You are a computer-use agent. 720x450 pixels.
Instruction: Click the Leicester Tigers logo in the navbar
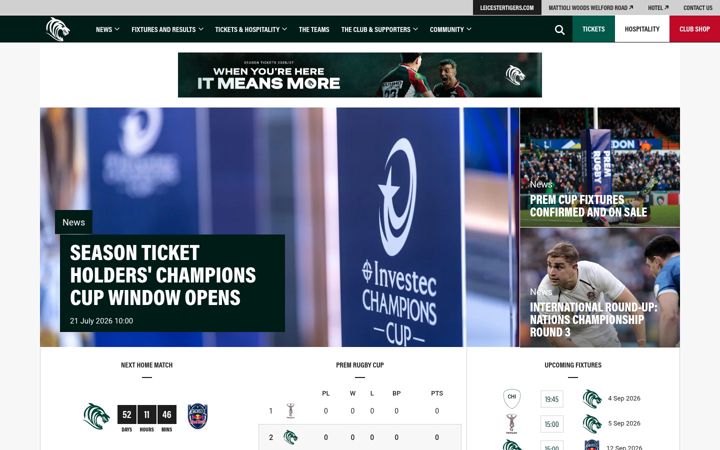58,29
